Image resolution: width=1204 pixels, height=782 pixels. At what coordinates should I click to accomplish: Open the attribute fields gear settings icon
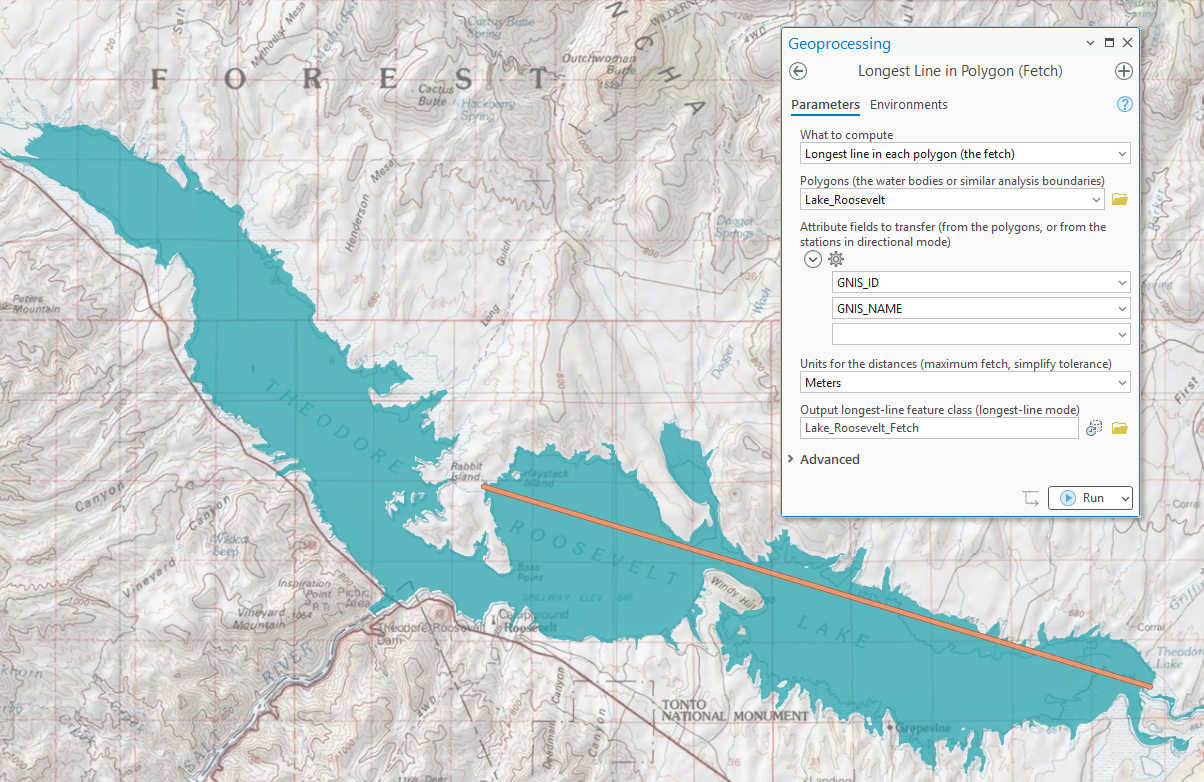836,259
